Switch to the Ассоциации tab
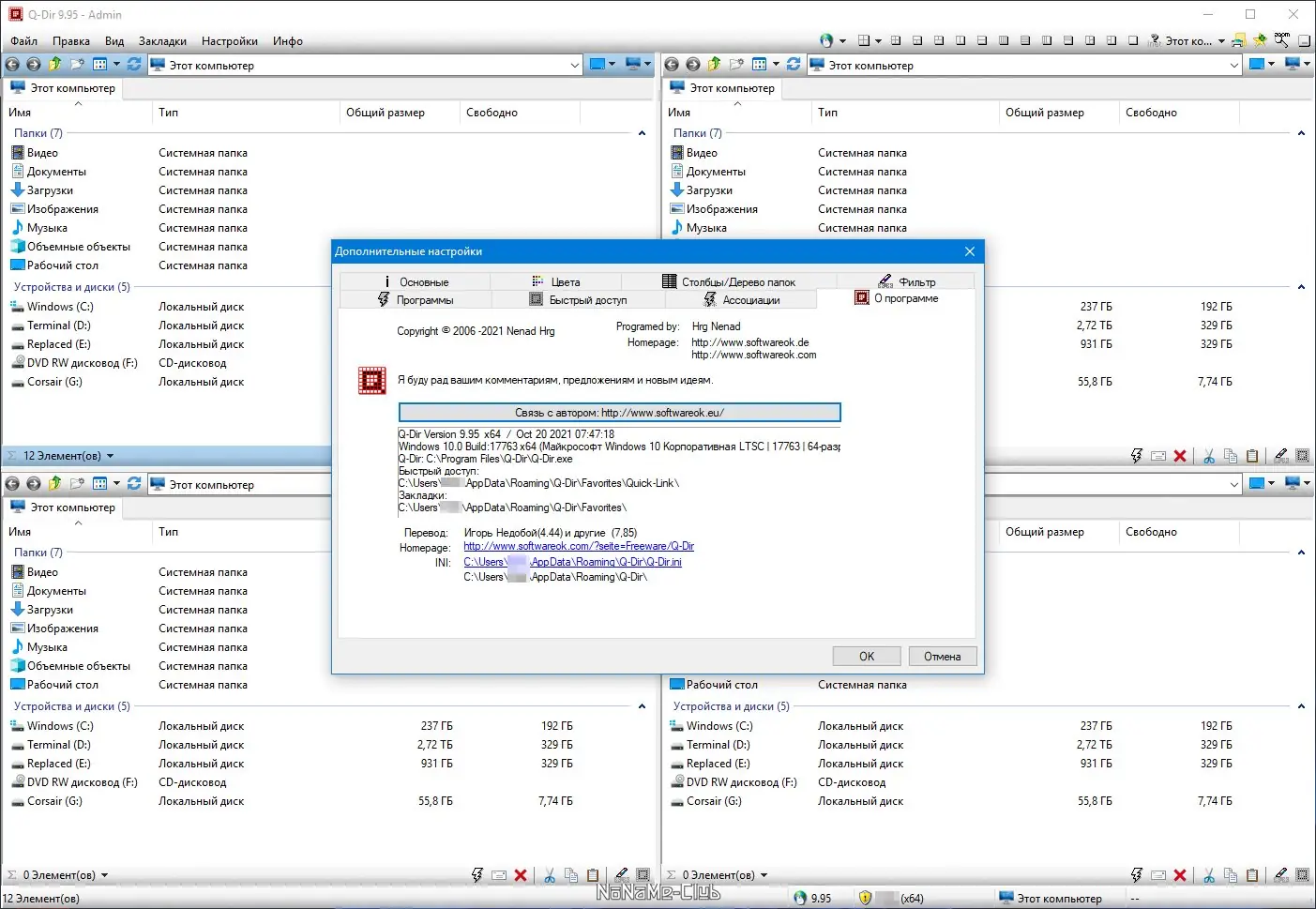This screenshot has width=1316, height=909. [741, 299]
